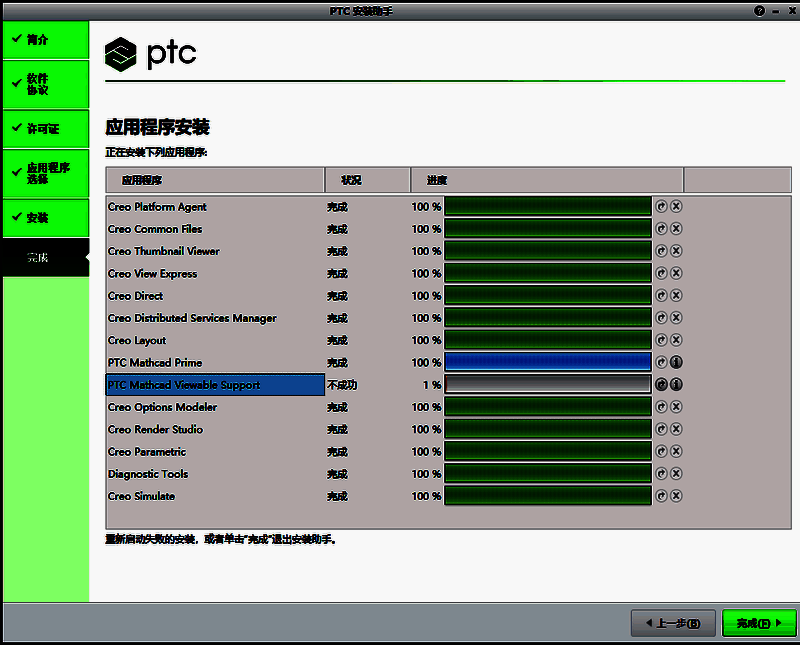Open info icon for PTC Mathcad Prime
The image size is (800, 645).
[677, 362]
